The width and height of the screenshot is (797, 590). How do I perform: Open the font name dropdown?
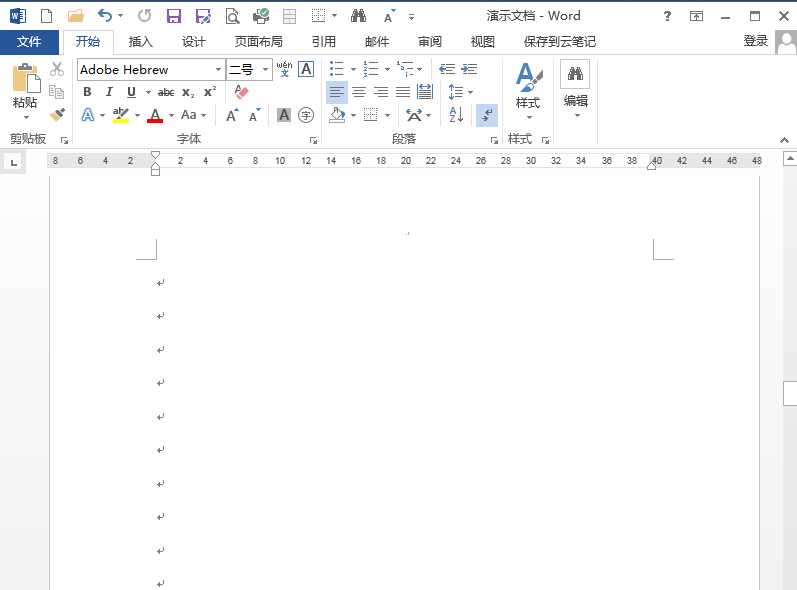click(x=218, y=70)
